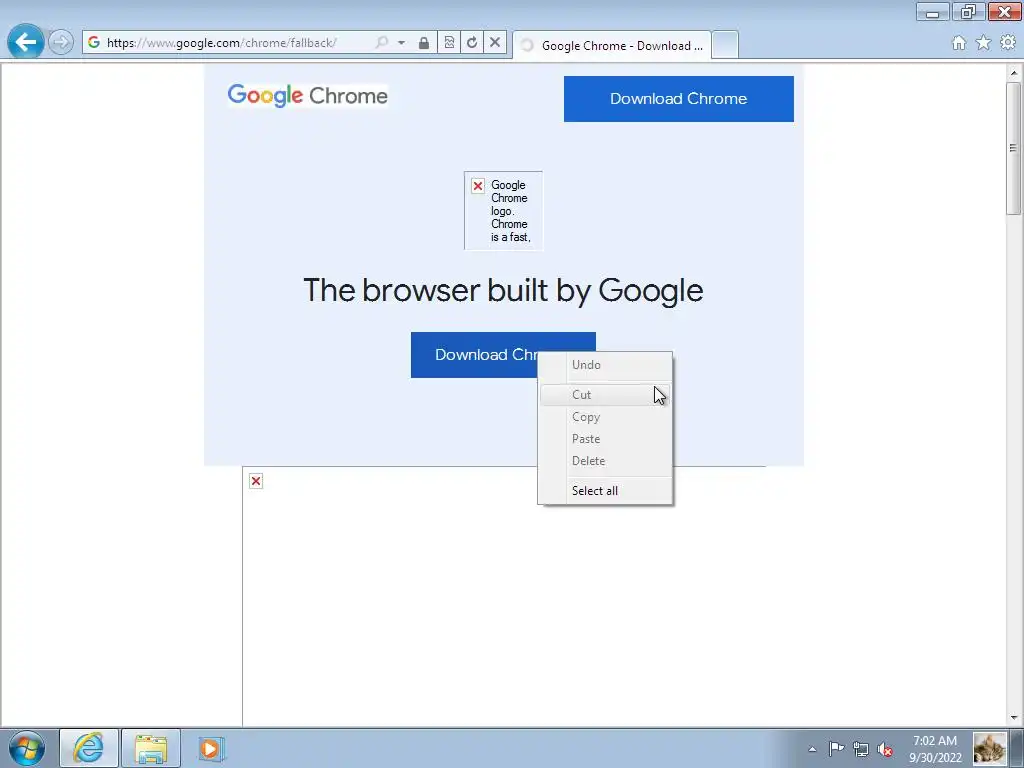Screen dimensions: 1024x768
Task: Click the scrollbar down arrow
Action: (x=1014, y=717)
